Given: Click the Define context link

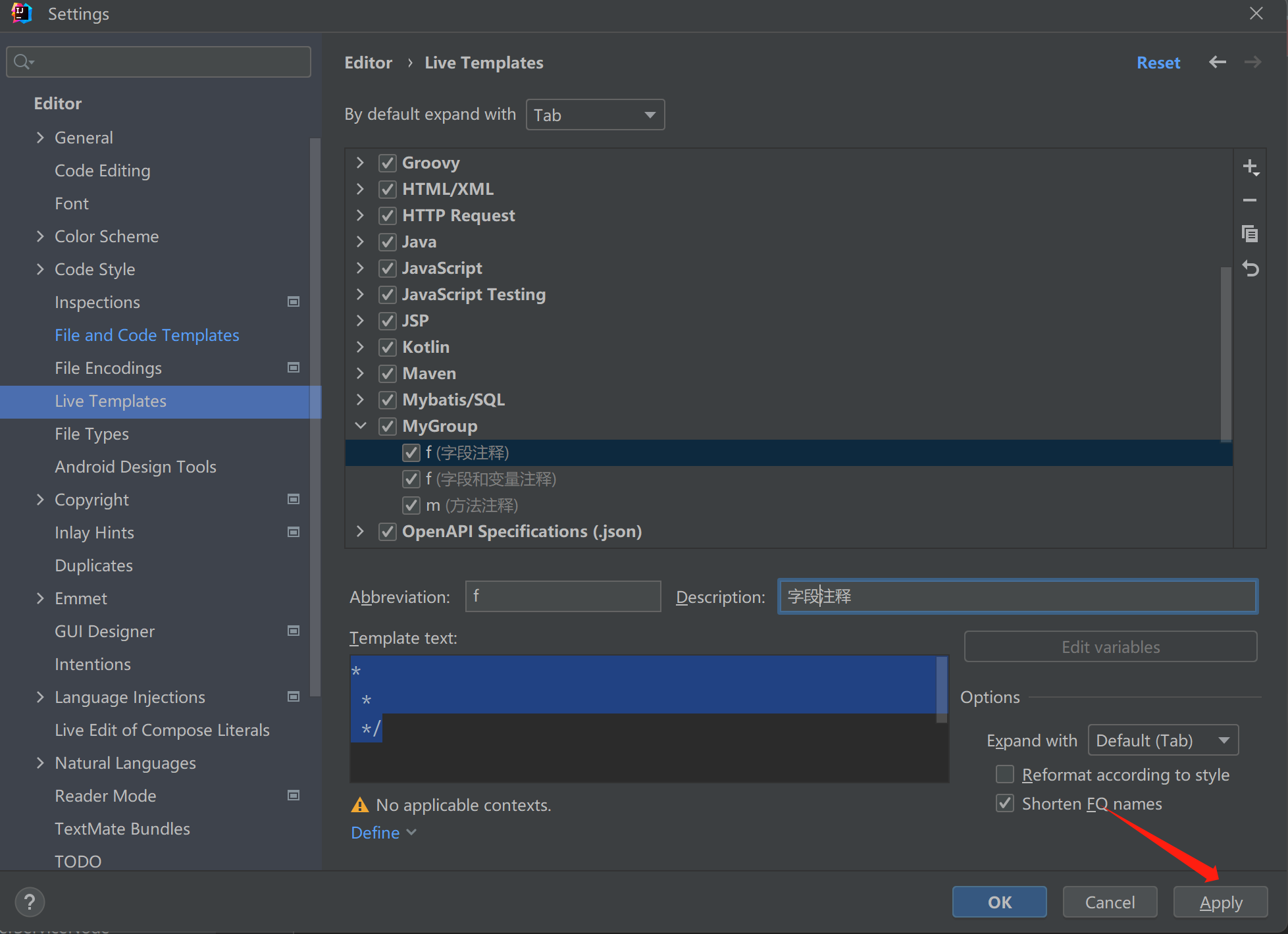Looking at the screenshot, I should click(x=384, y=833).
